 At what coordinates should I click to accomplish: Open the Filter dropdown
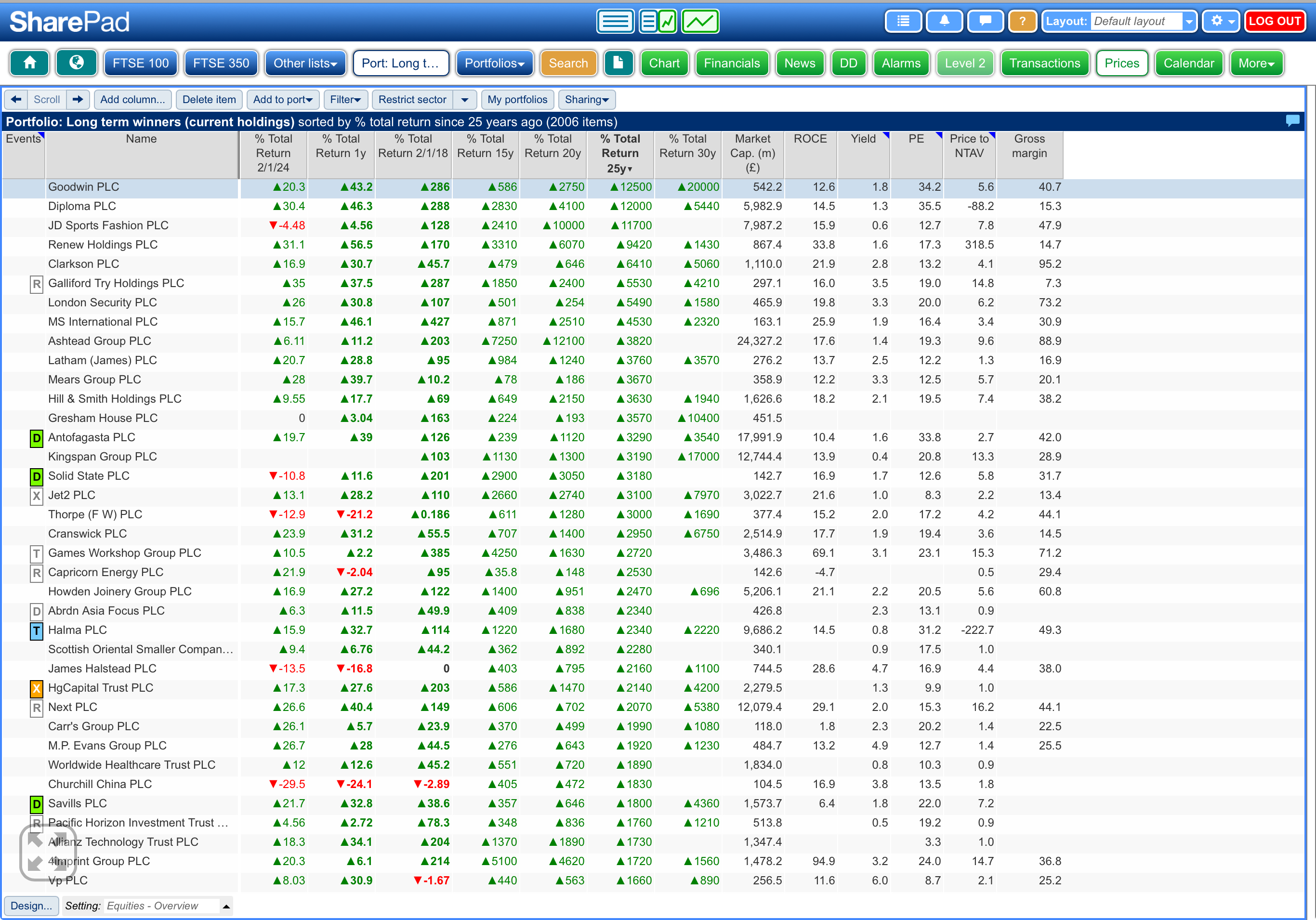(x=345, y=100)
